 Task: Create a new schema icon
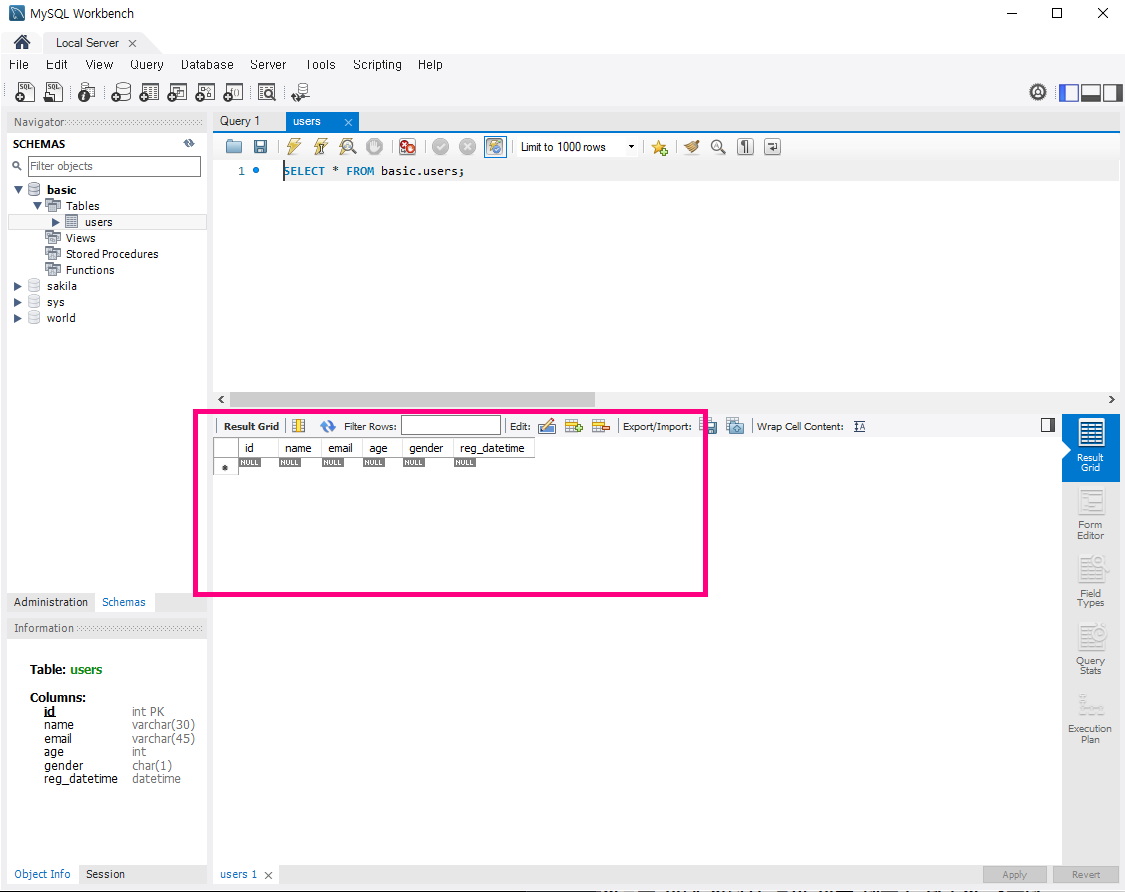(x=121, y=92)
